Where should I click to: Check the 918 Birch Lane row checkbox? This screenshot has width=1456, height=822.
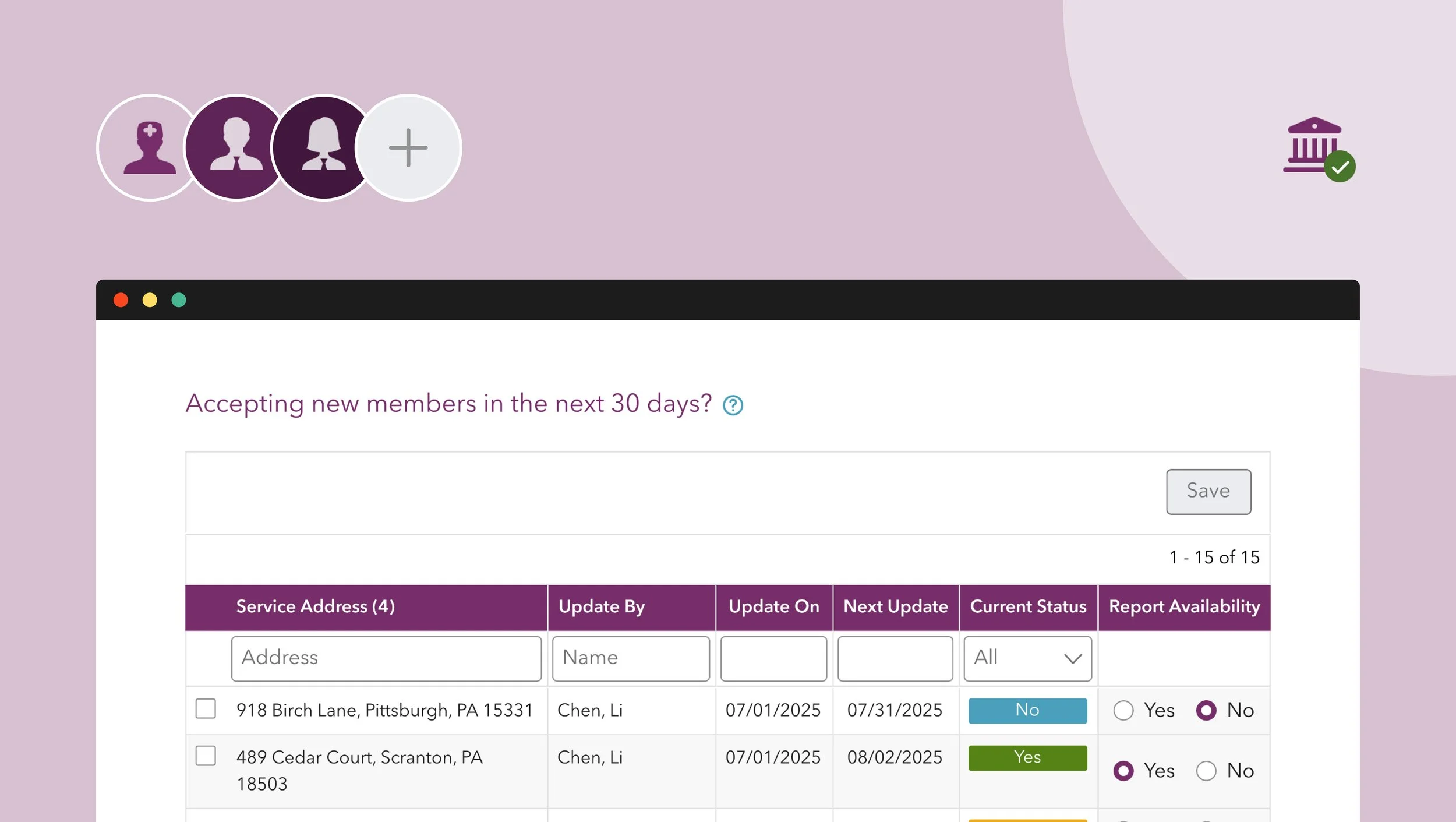click(x=206, y=709)
